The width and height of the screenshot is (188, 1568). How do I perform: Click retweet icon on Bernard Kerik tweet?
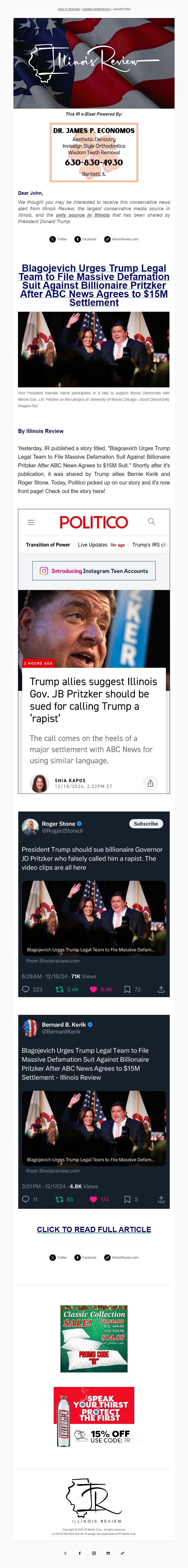60,1199
